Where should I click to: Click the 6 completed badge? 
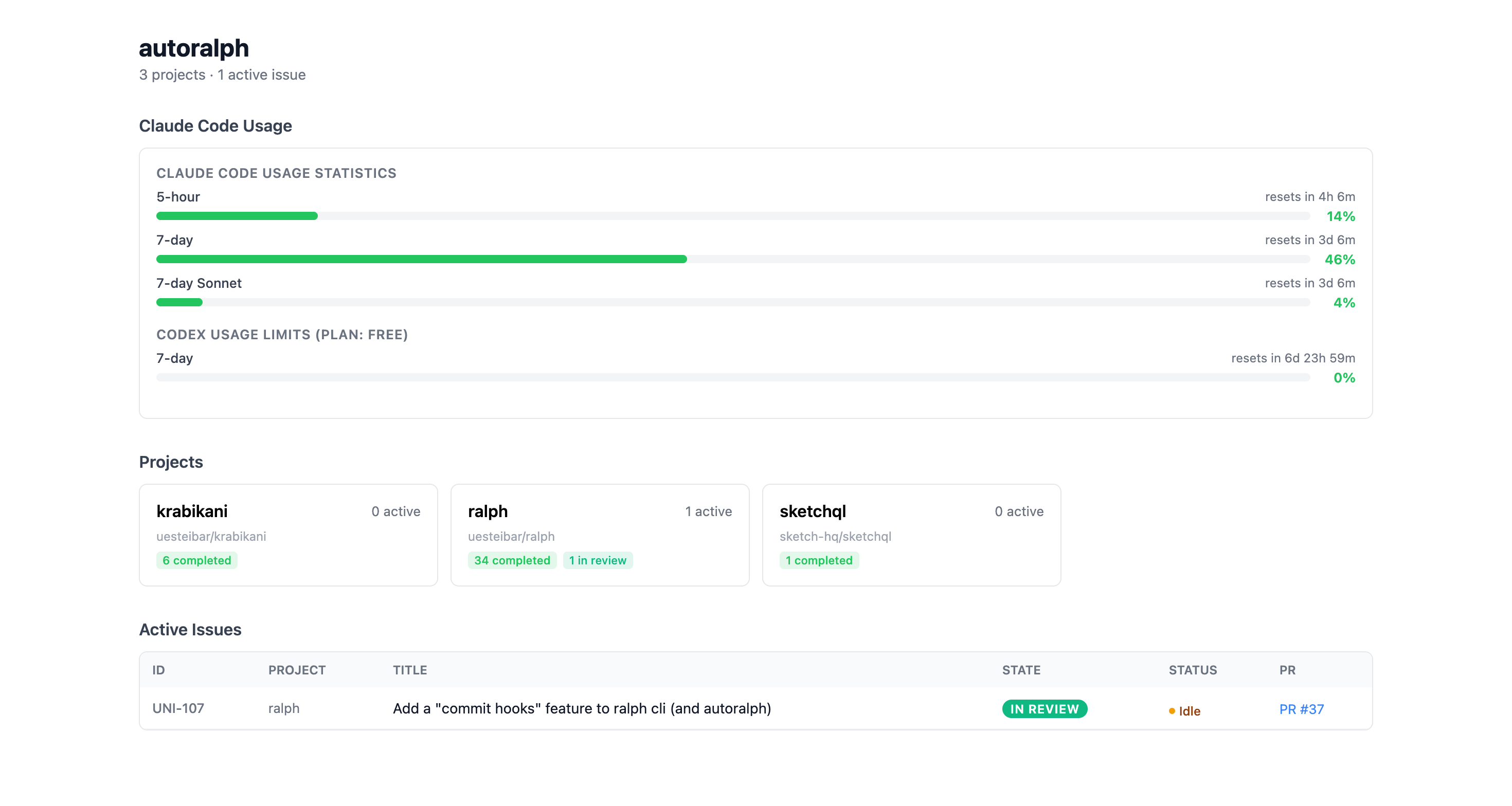[196, 560]
